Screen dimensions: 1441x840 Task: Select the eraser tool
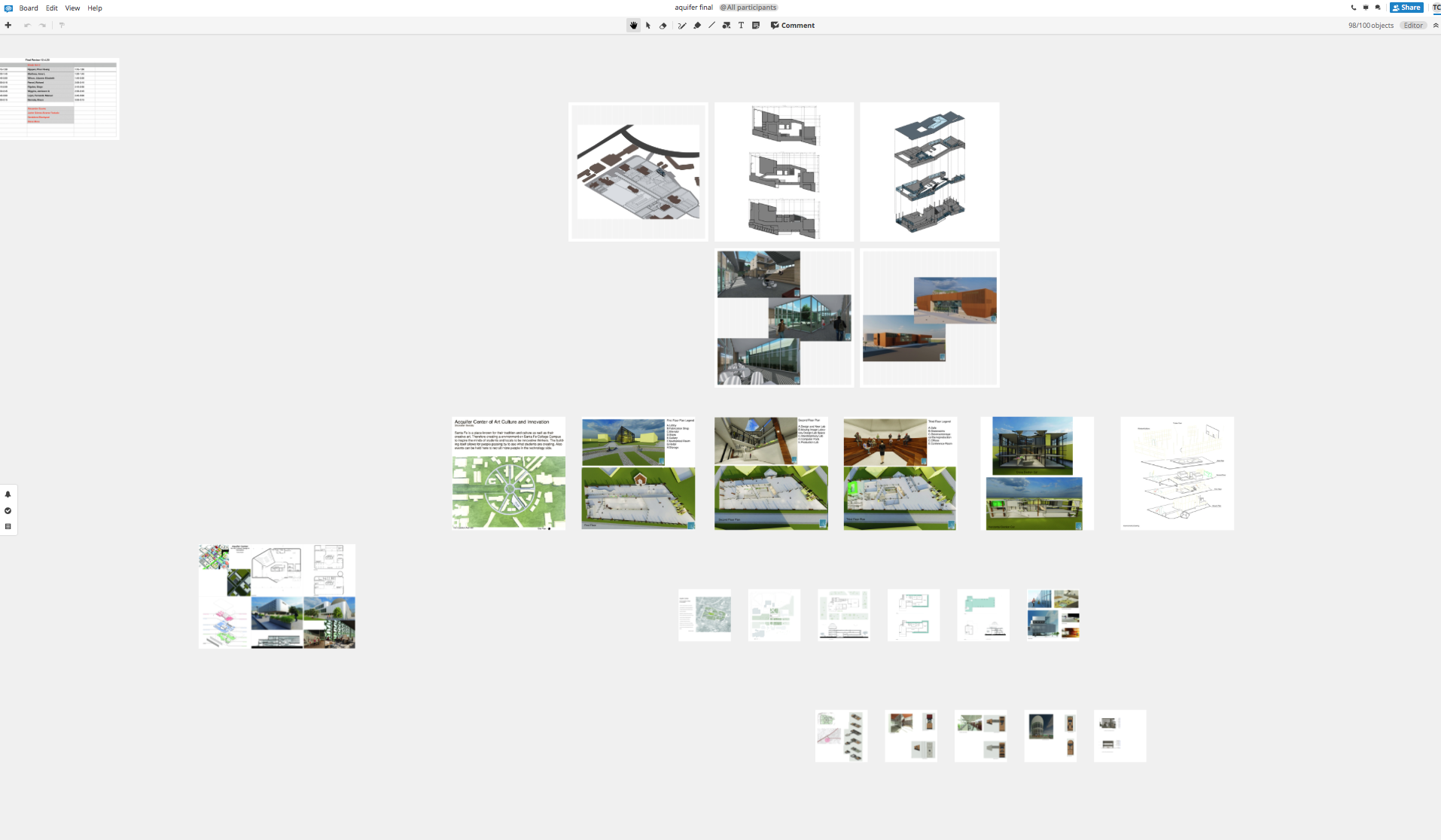click(x=663, y=25)
